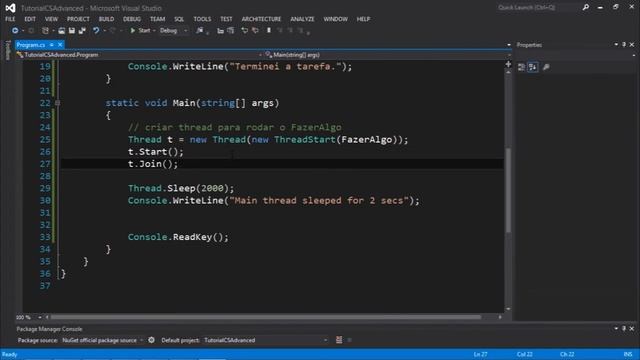Image resolution: width=640 pixels, height=360 pixels.
Task: Open the SQL menu
Action: [179, 19]
